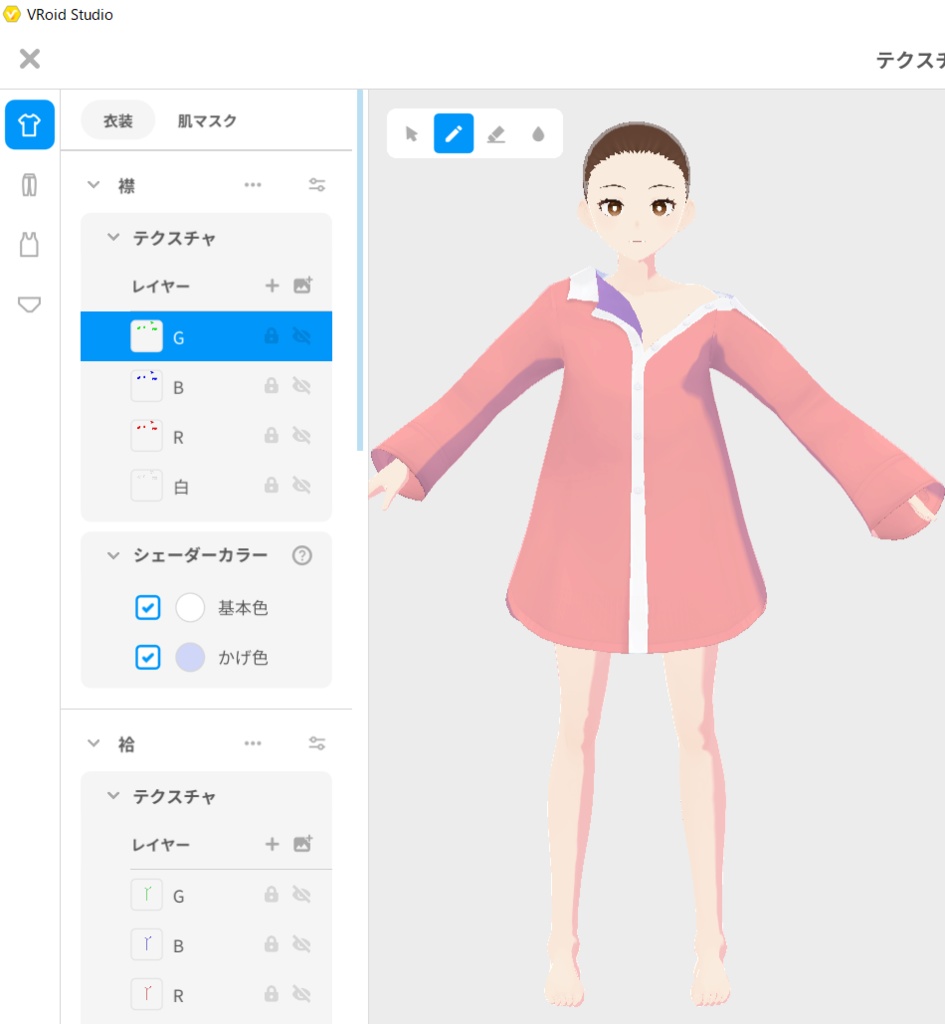This screenshot has width=945, height=1024.
Task: Open the 襟 options menu with the three dots
Action: click(253, 184)
